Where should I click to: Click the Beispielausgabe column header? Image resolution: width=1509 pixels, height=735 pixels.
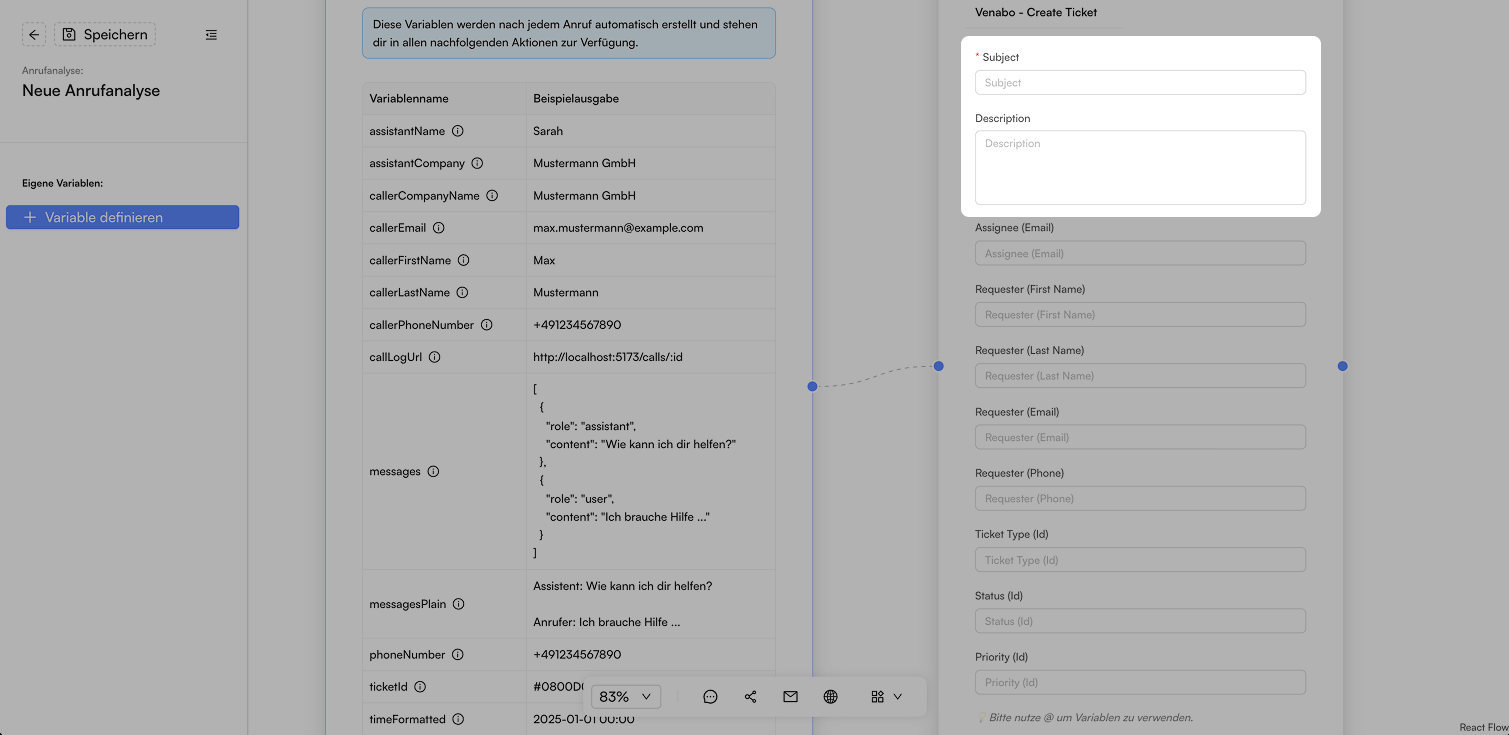[x=576, y=99]
